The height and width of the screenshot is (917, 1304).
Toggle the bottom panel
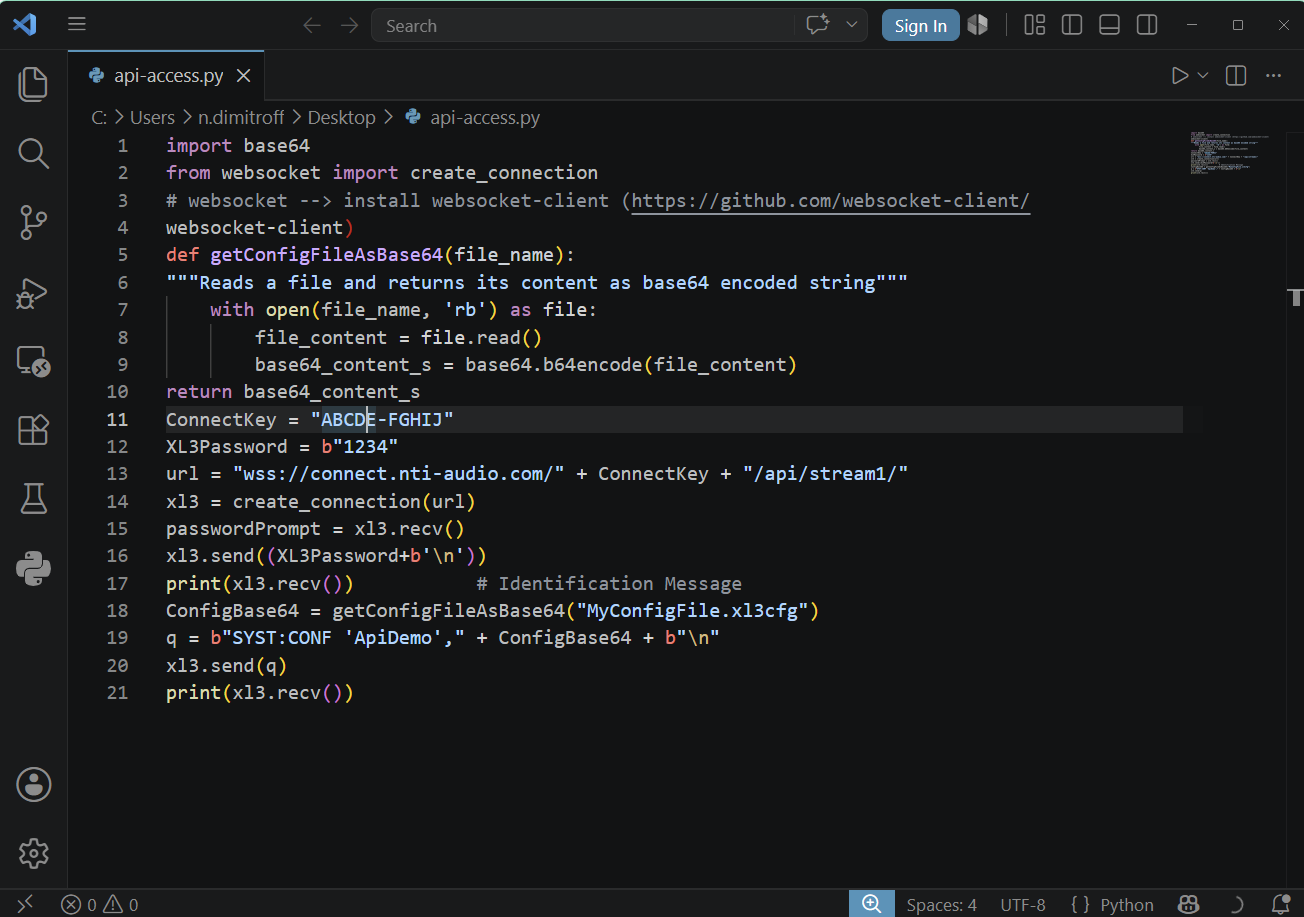[x=1109, y=25]
